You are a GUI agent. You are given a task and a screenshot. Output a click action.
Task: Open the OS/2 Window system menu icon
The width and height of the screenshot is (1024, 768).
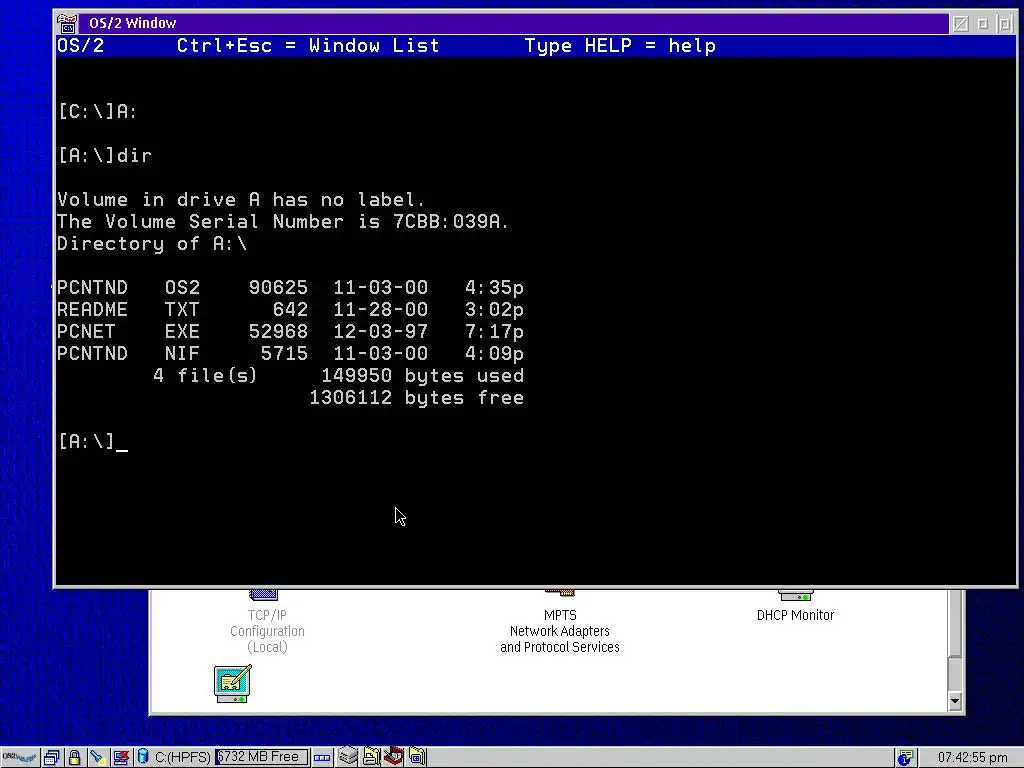pos(67,24)
